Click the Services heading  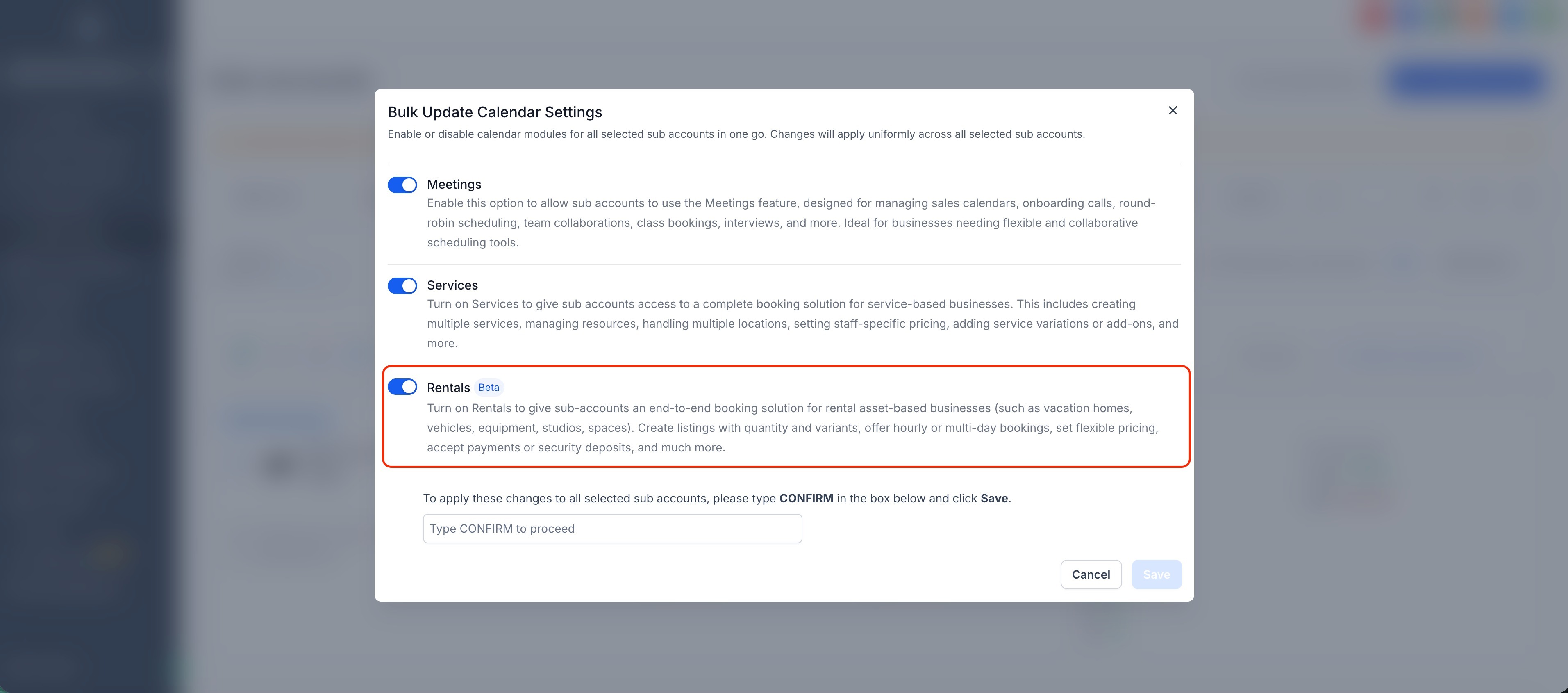click(452, 285)
